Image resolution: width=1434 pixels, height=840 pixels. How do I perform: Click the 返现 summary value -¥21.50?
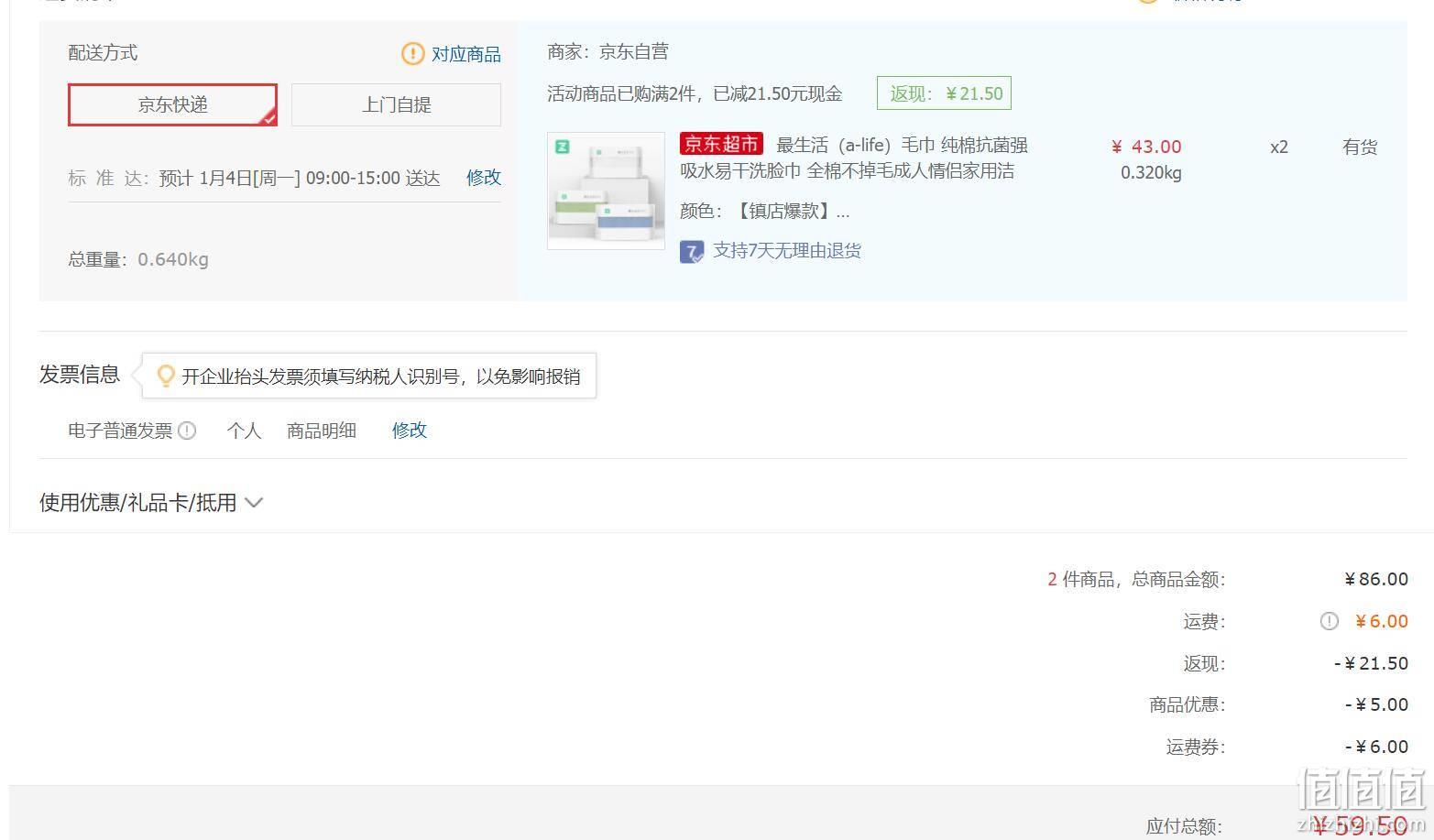point(1371,663)
